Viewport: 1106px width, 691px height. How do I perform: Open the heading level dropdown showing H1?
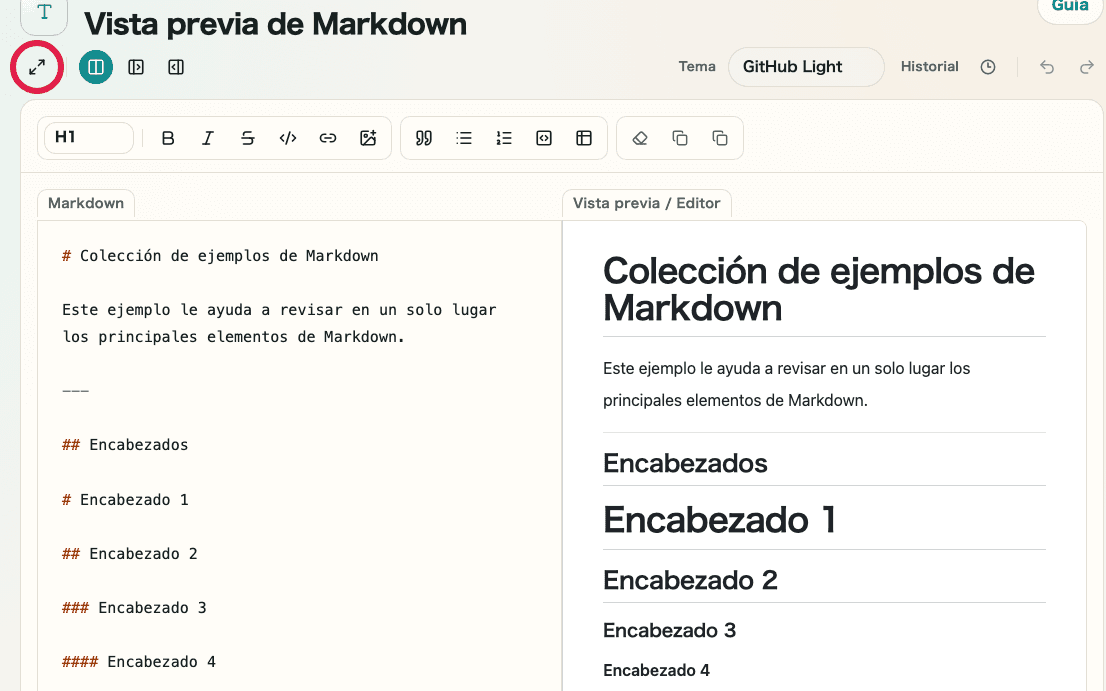coord(88,138)
